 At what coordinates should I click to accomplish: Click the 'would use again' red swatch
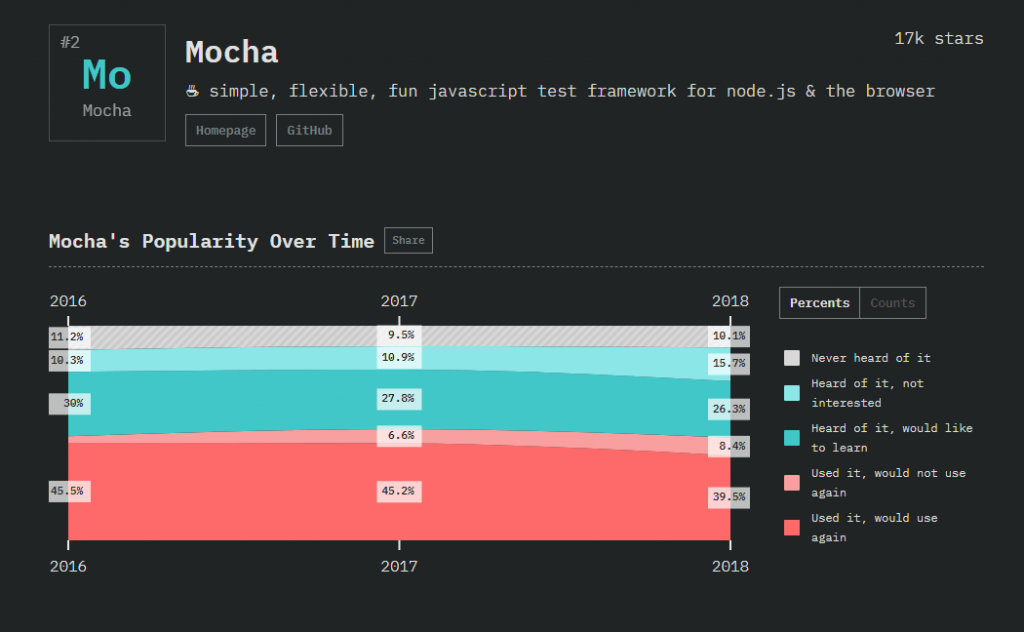coord(791,528)
